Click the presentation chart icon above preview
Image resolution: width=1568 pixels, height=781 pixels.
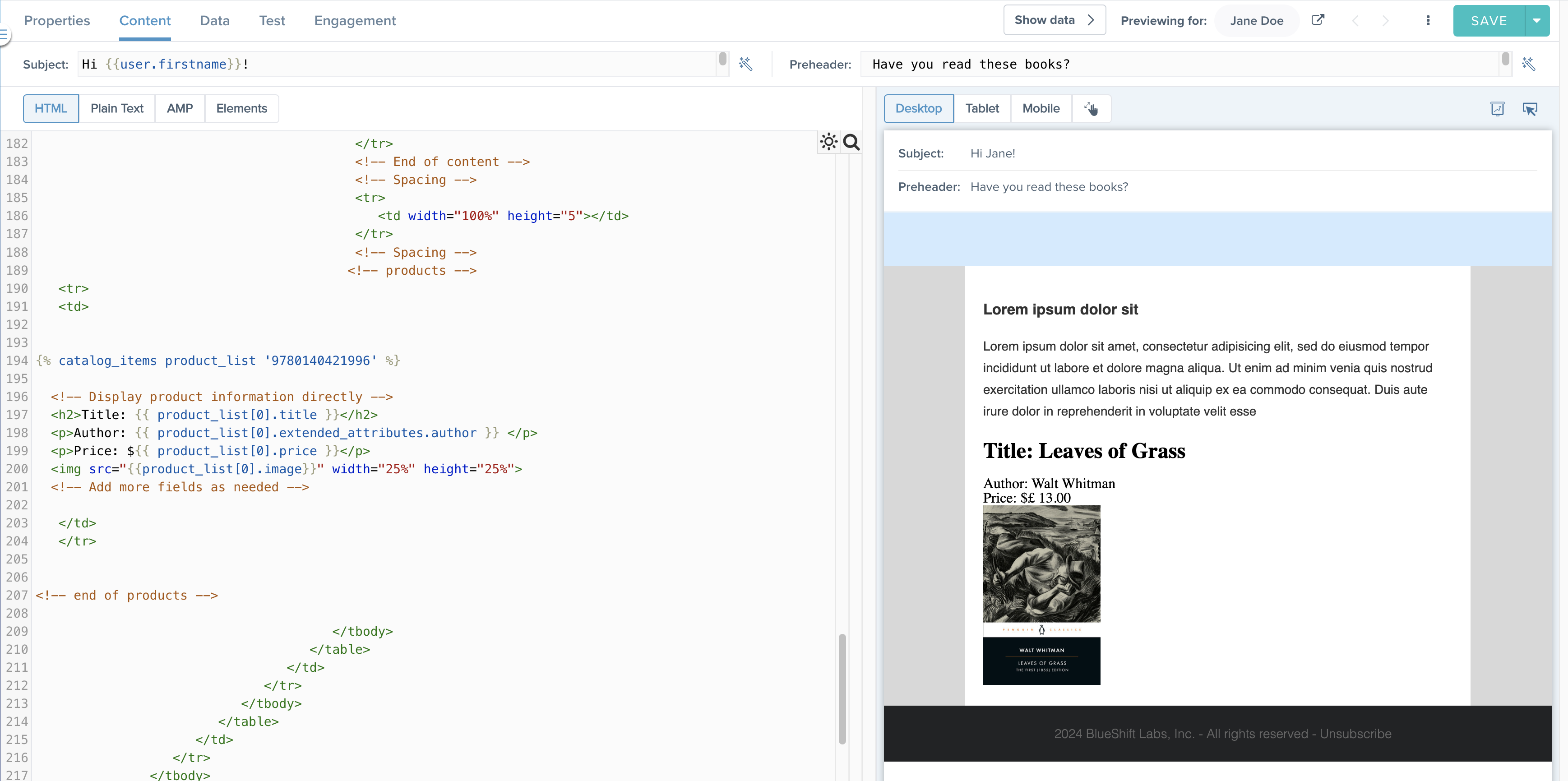(x=1498, y=108)
